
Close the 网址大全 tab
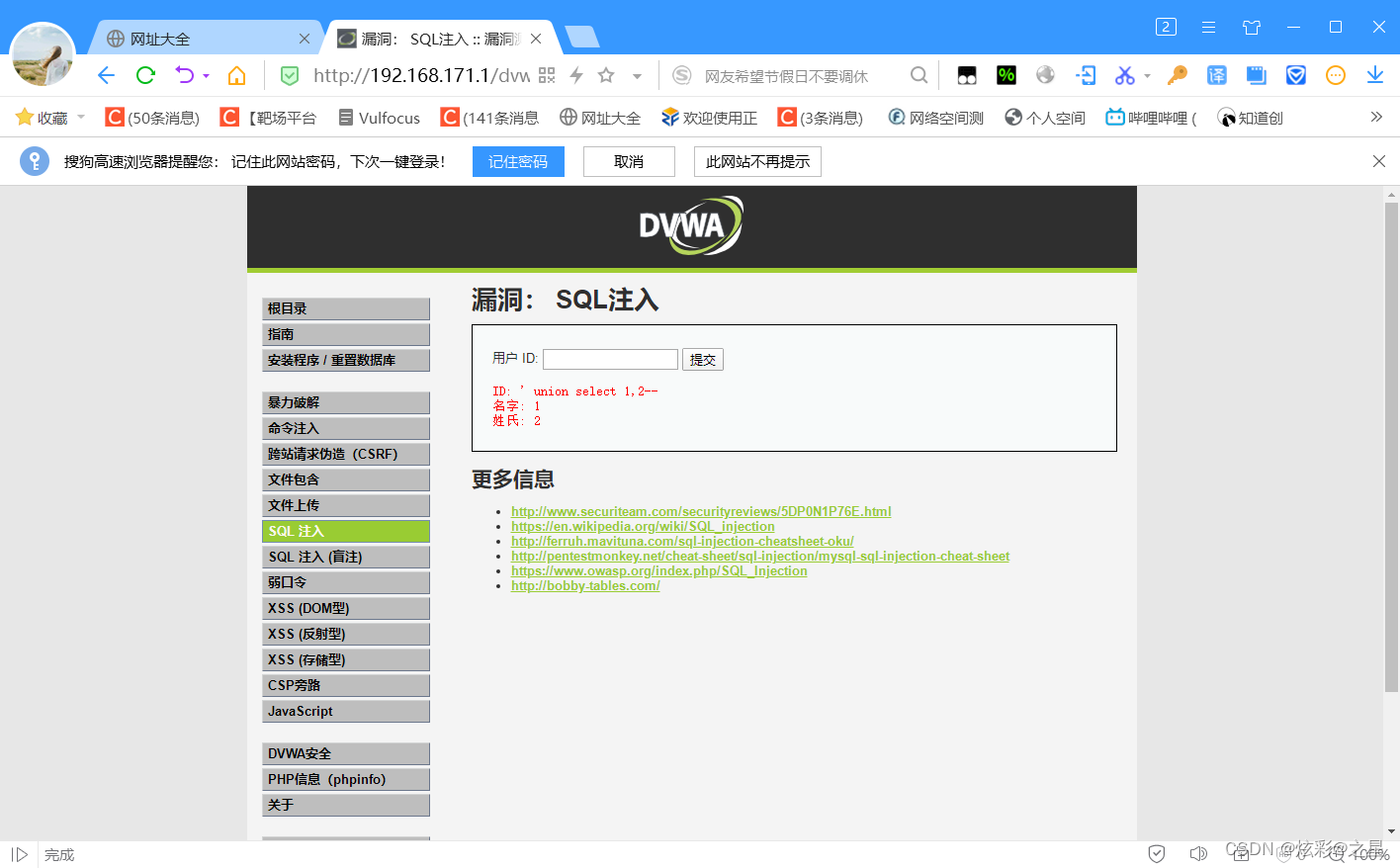[x=305, y=39]
